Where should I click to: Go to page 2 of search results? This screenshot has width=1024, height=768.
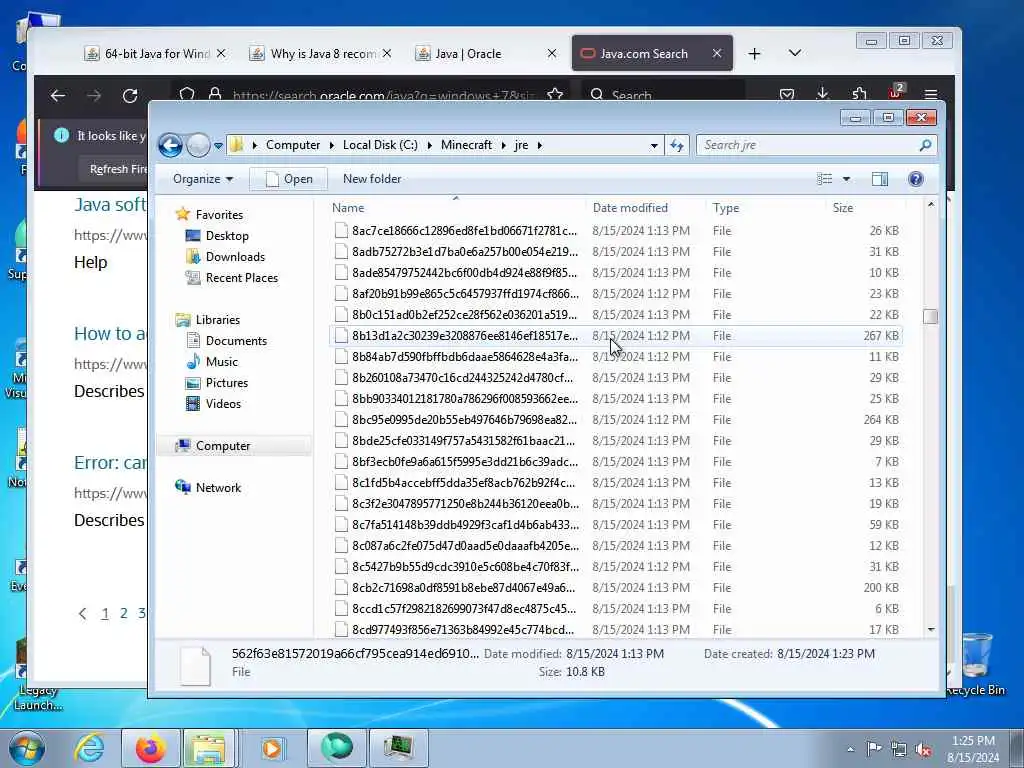pyautogui.click(x=123, y=613)
